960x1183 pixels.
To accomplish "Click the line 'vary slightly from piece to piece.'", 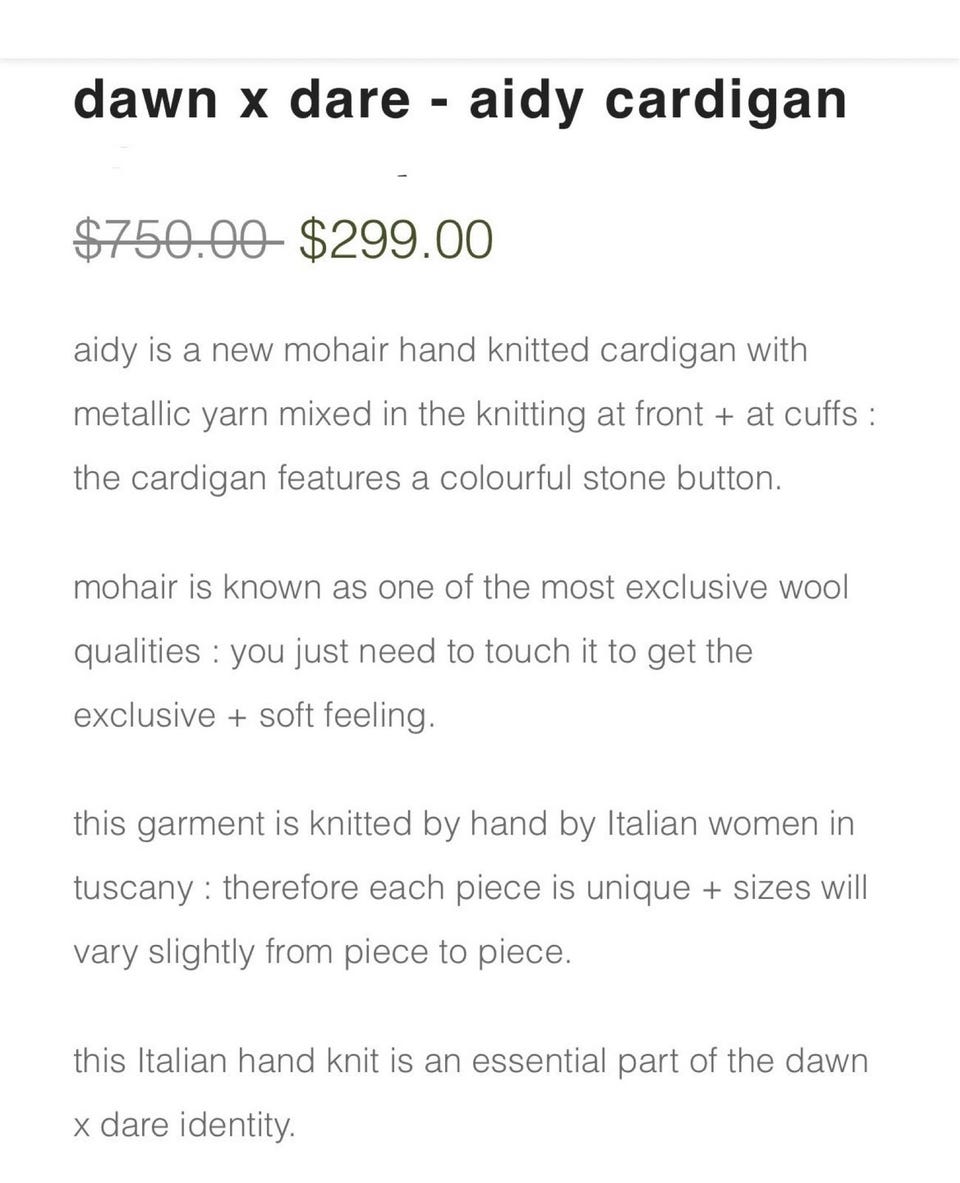I will [322, 951].
